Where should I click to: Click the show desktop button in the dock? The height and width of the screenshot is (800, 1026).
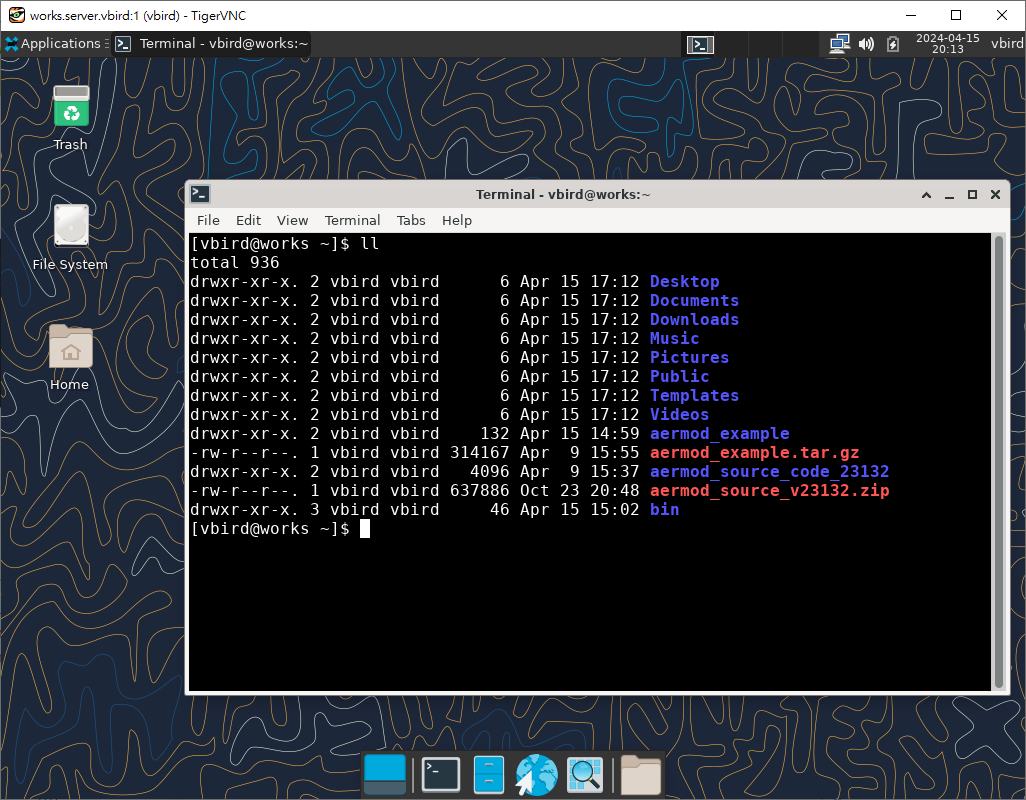[385, 774]
